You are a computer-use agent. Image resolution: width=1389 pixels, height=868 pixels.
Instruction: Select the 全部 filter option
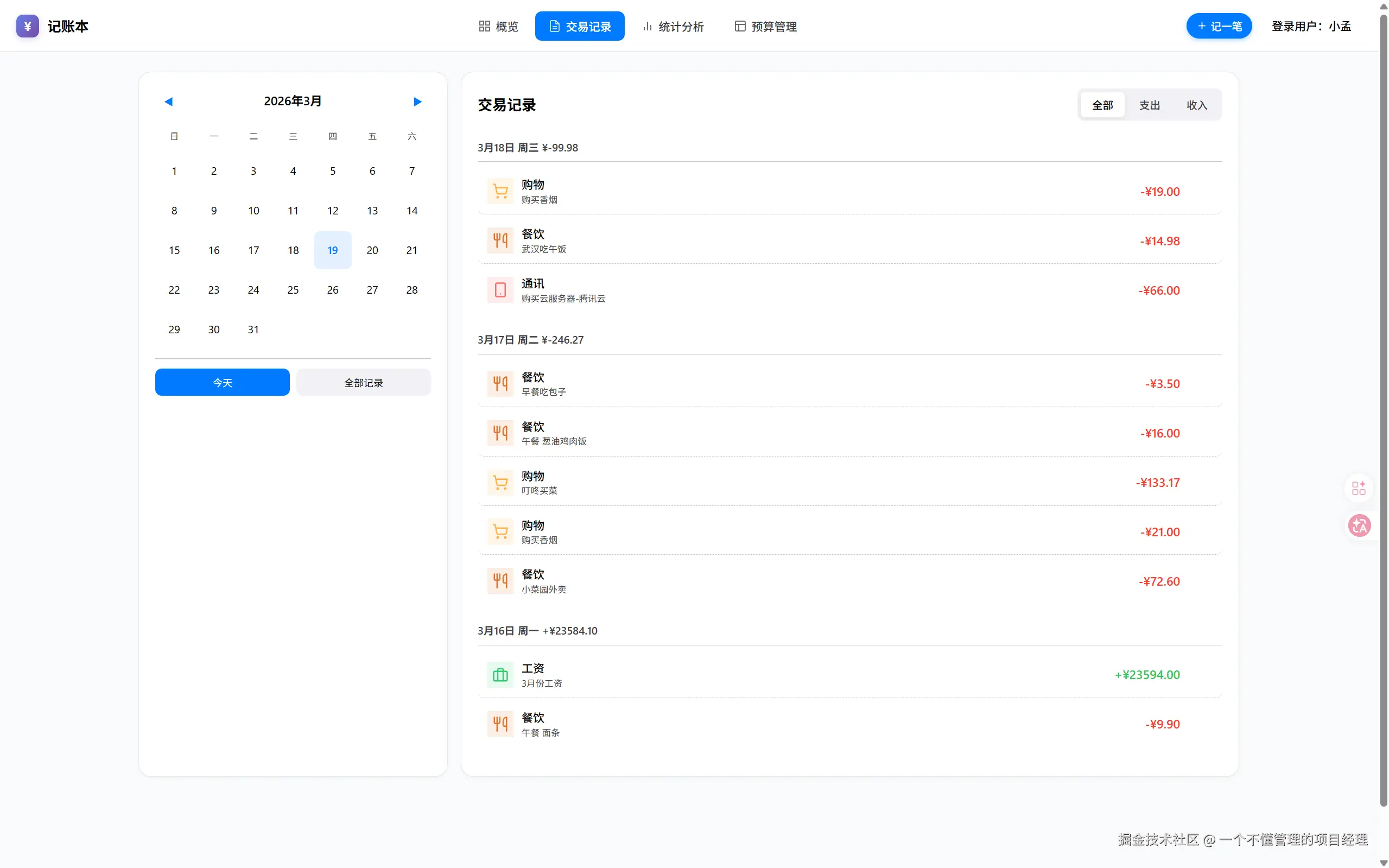point(1102,105)
